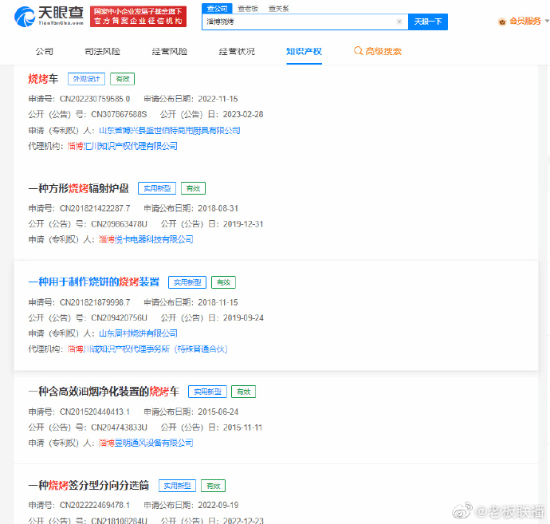Click the Tianyancha logo

click(49, 16)
